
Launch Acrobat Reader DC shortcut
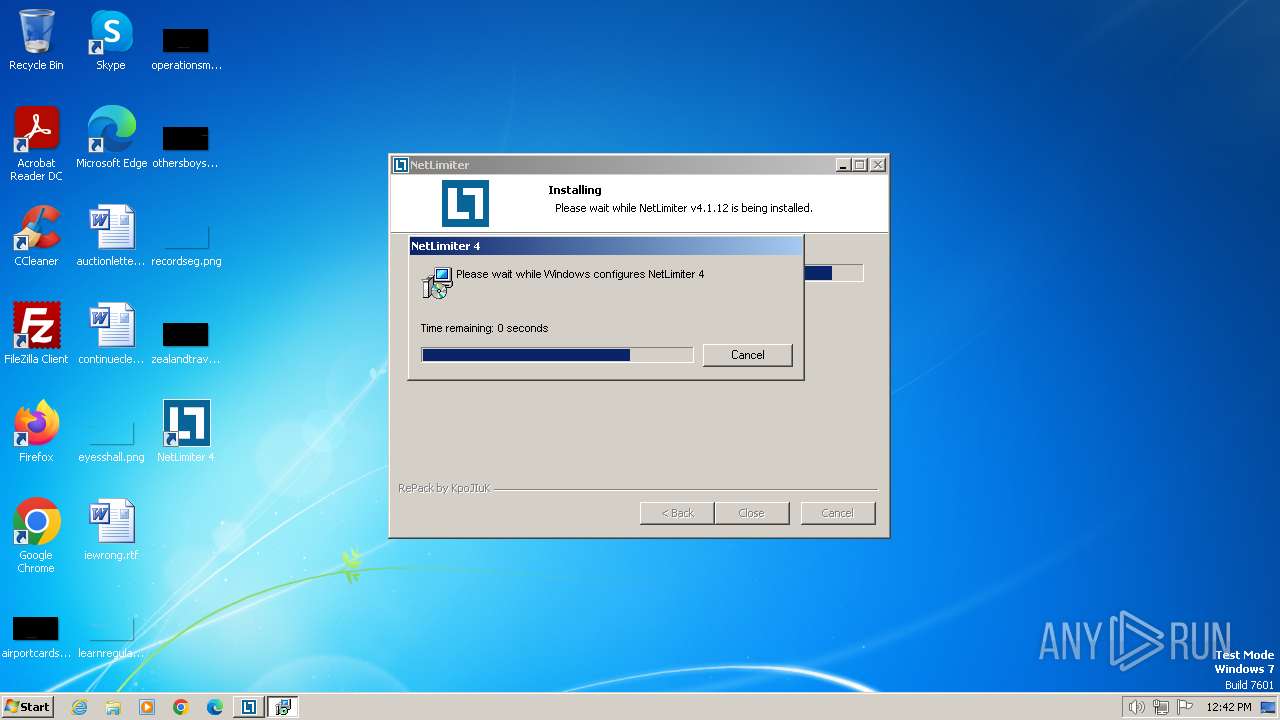pyautogui.click(x=36, y=145)
